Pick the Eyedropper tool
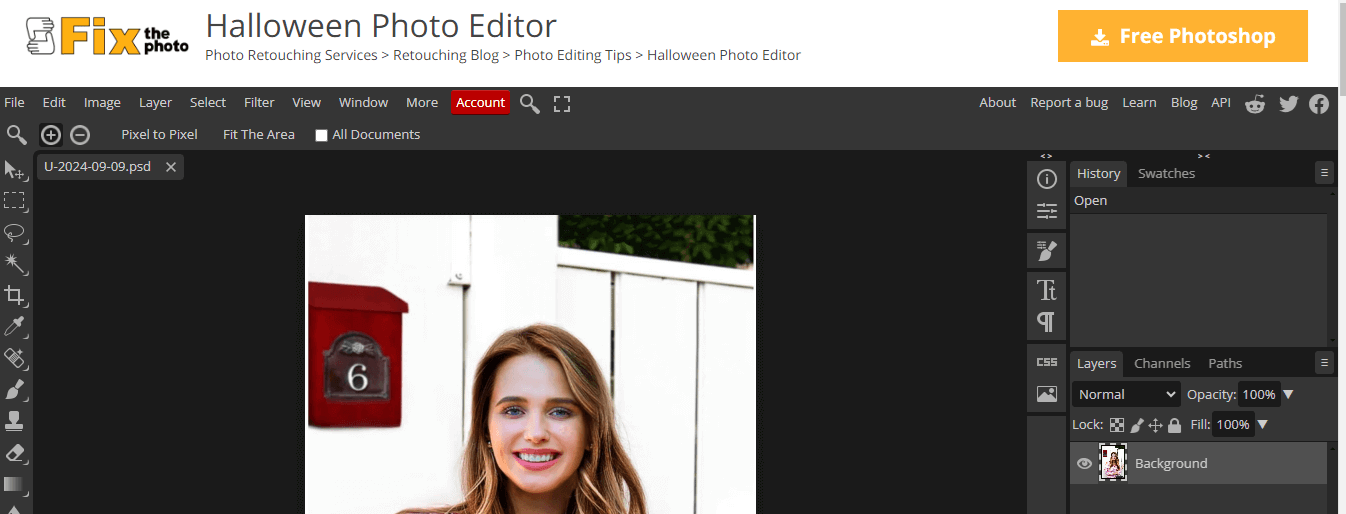This screenshot has width=1346, height=514. click(x=15, y=326)
